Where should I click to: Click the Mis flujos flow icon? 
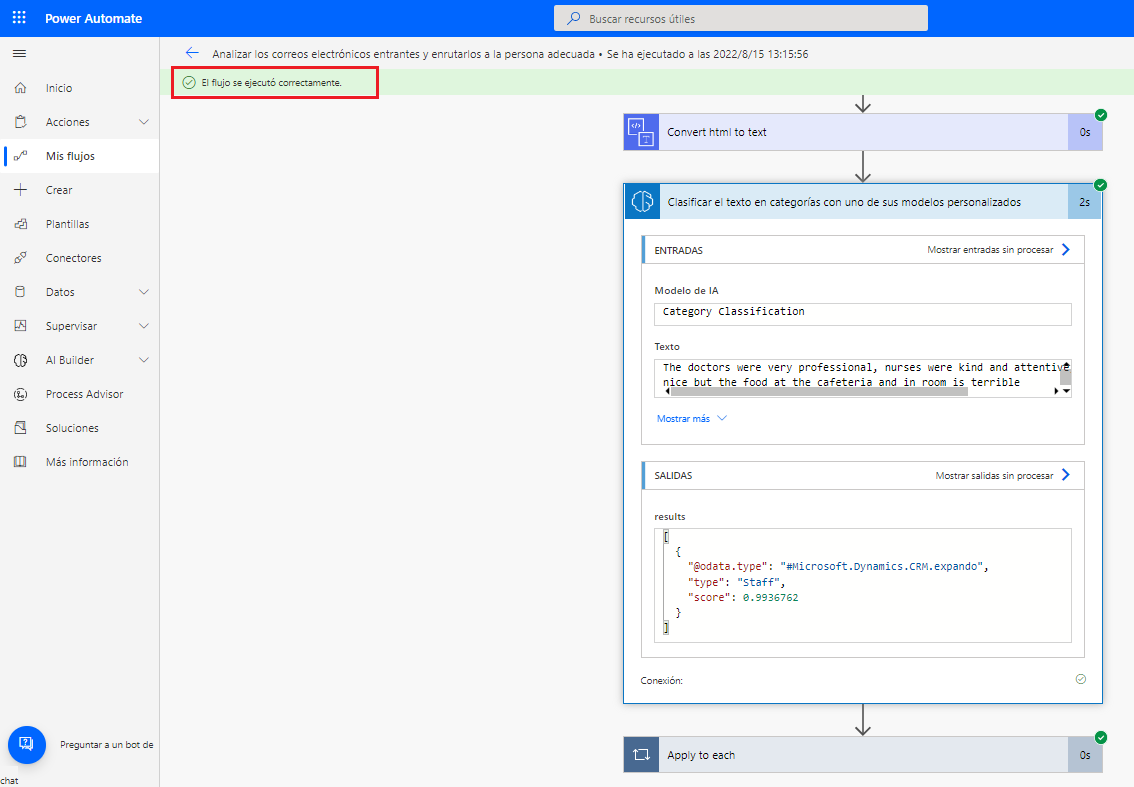(x=20, y=156)
